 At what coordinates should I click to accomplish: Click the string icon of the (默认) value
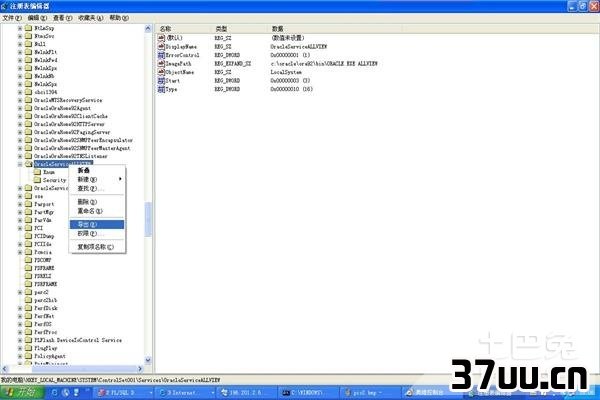coord(161,38)
